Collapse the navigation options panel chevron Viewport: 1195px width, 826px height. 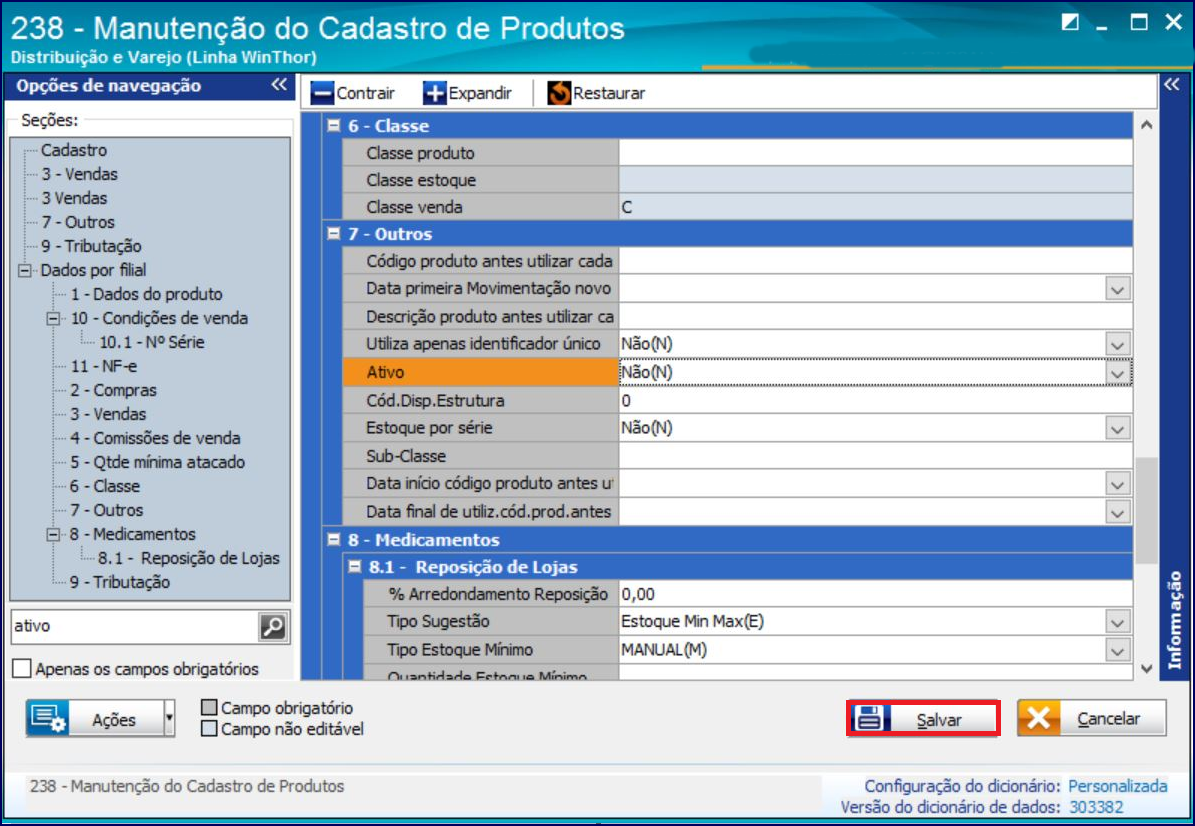click(279, 85)
